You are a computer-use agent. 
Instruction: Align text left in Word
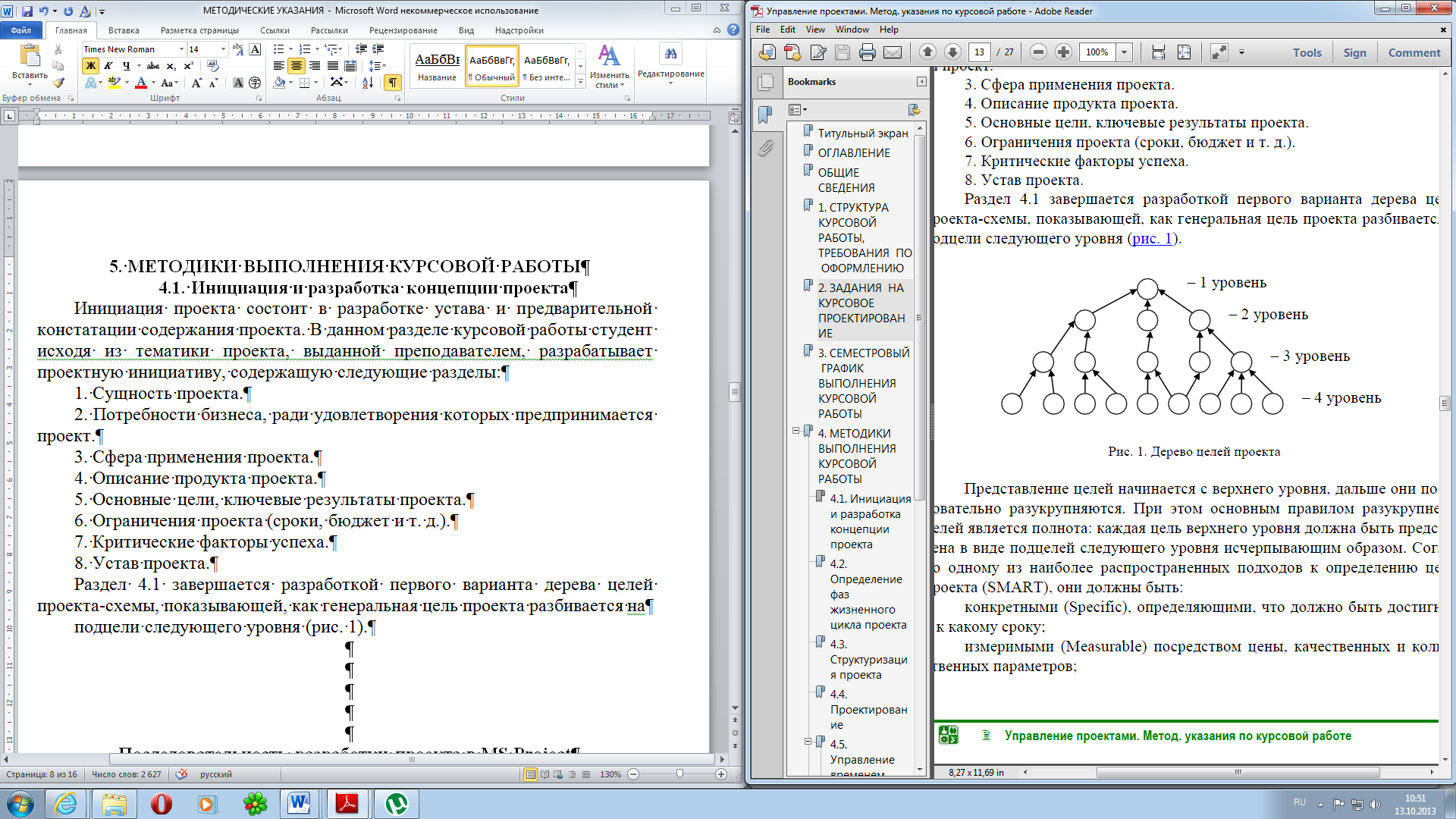tap(279, 66)
